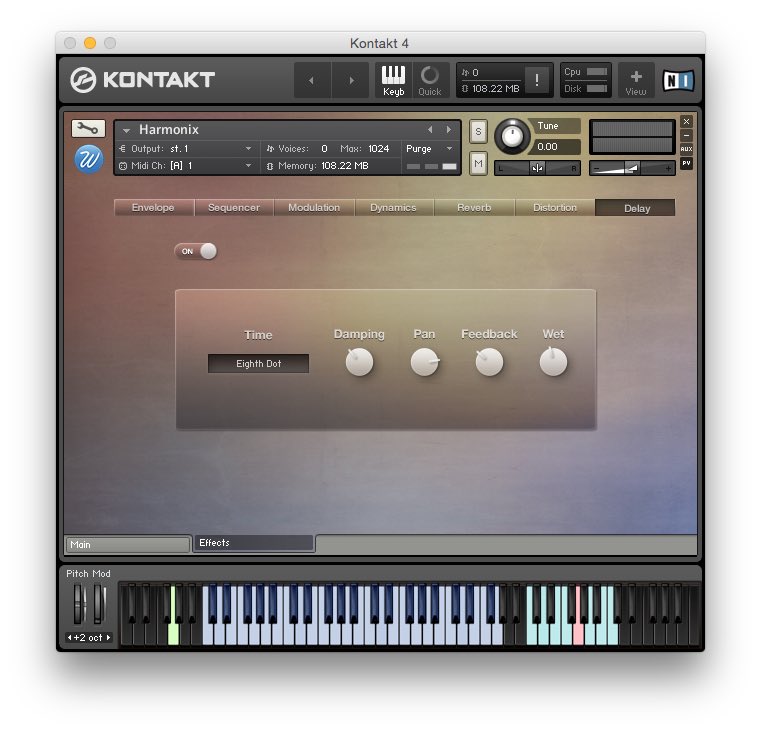The height and width of the screenshot is (732, 761).
Task: Open the Purge dropdown menu
Action: 429,149
